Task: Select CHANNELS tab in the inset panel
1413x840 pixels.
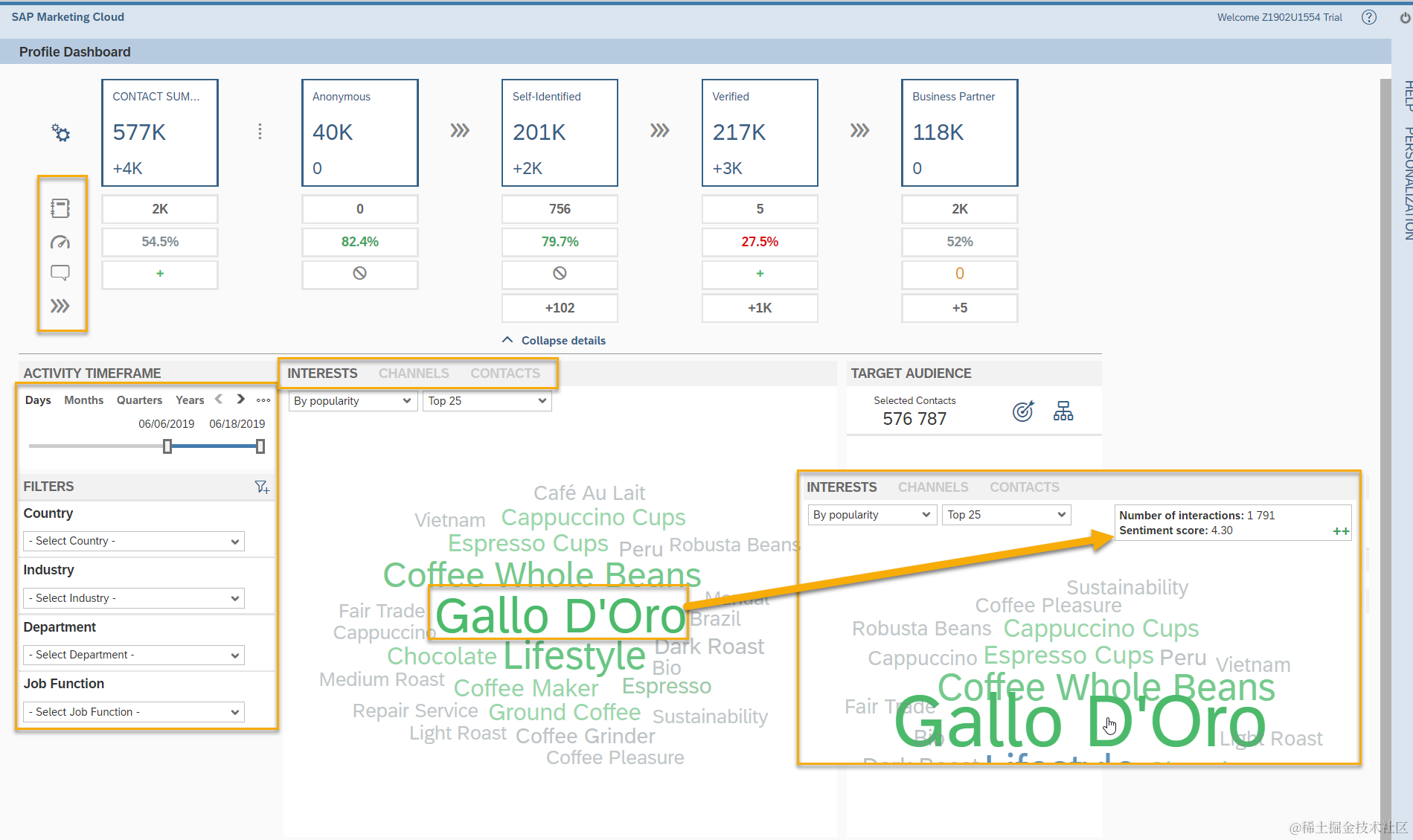Action: [933, 487]
